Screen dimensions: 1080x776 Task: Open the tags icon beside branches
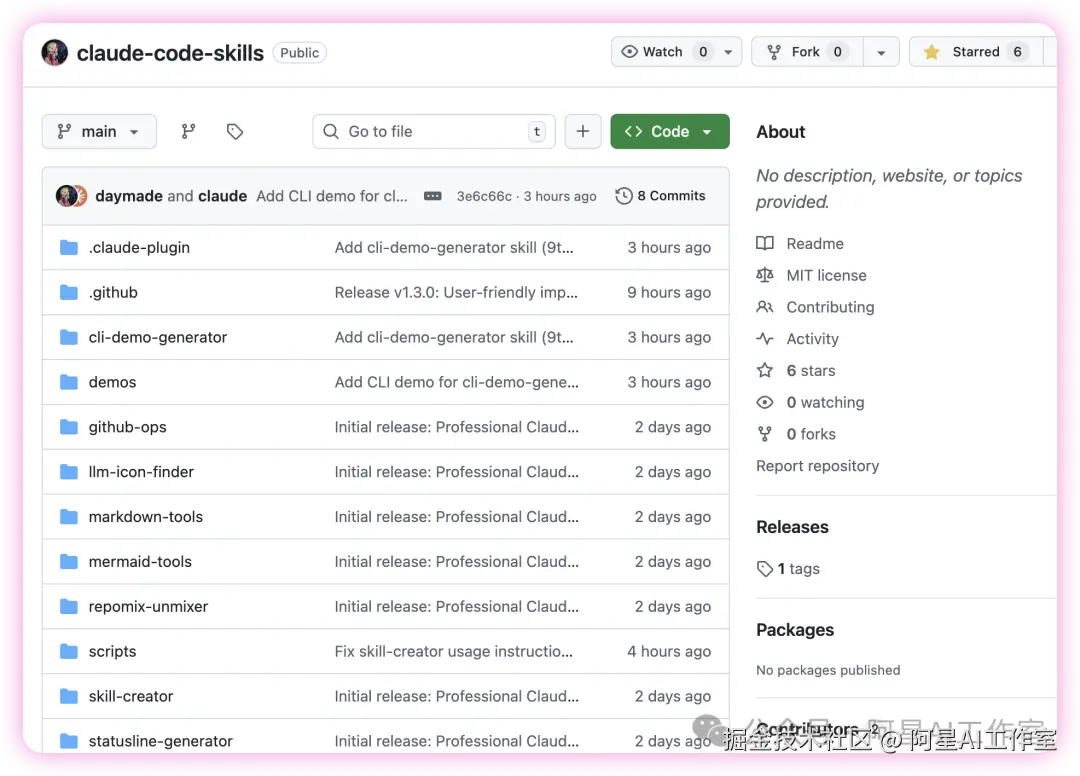click(235, 132)
